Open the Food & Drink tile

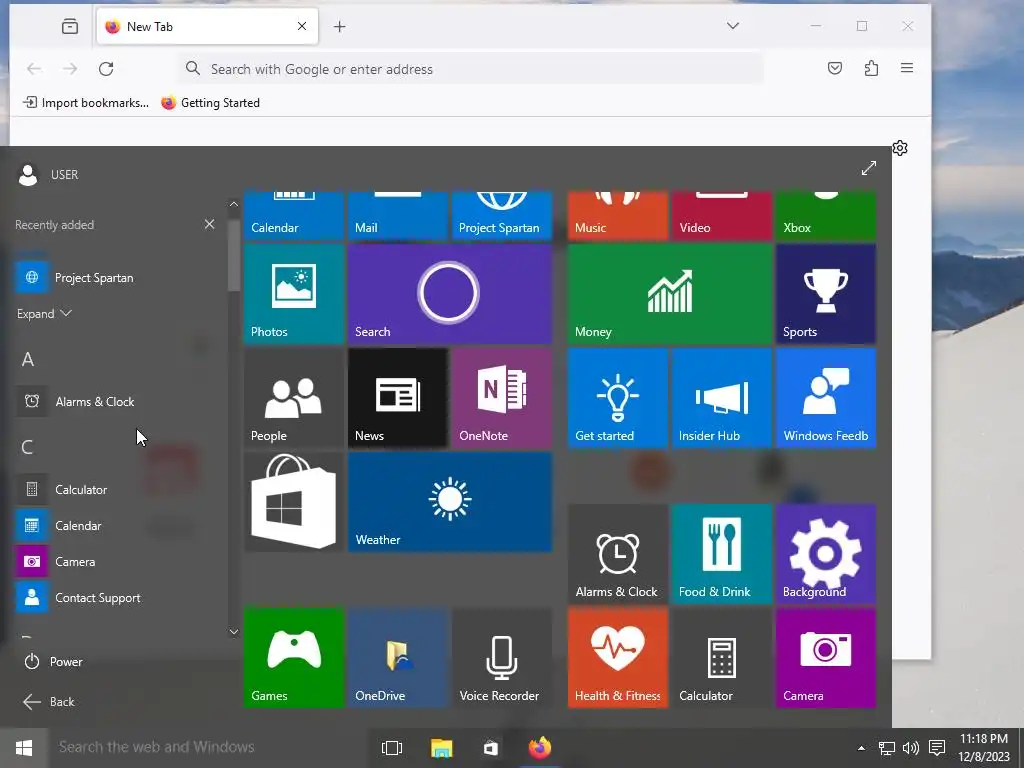pos(722,554)
